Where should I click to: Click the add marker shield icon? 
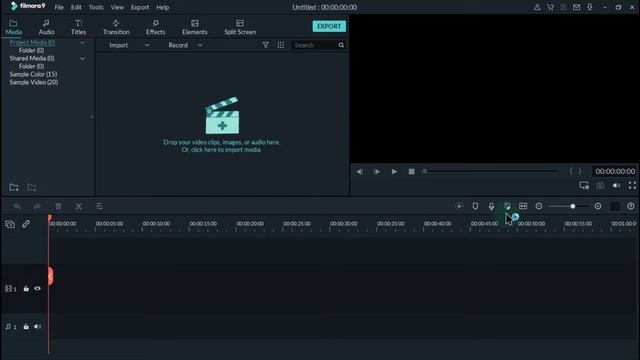coord(475,206)
